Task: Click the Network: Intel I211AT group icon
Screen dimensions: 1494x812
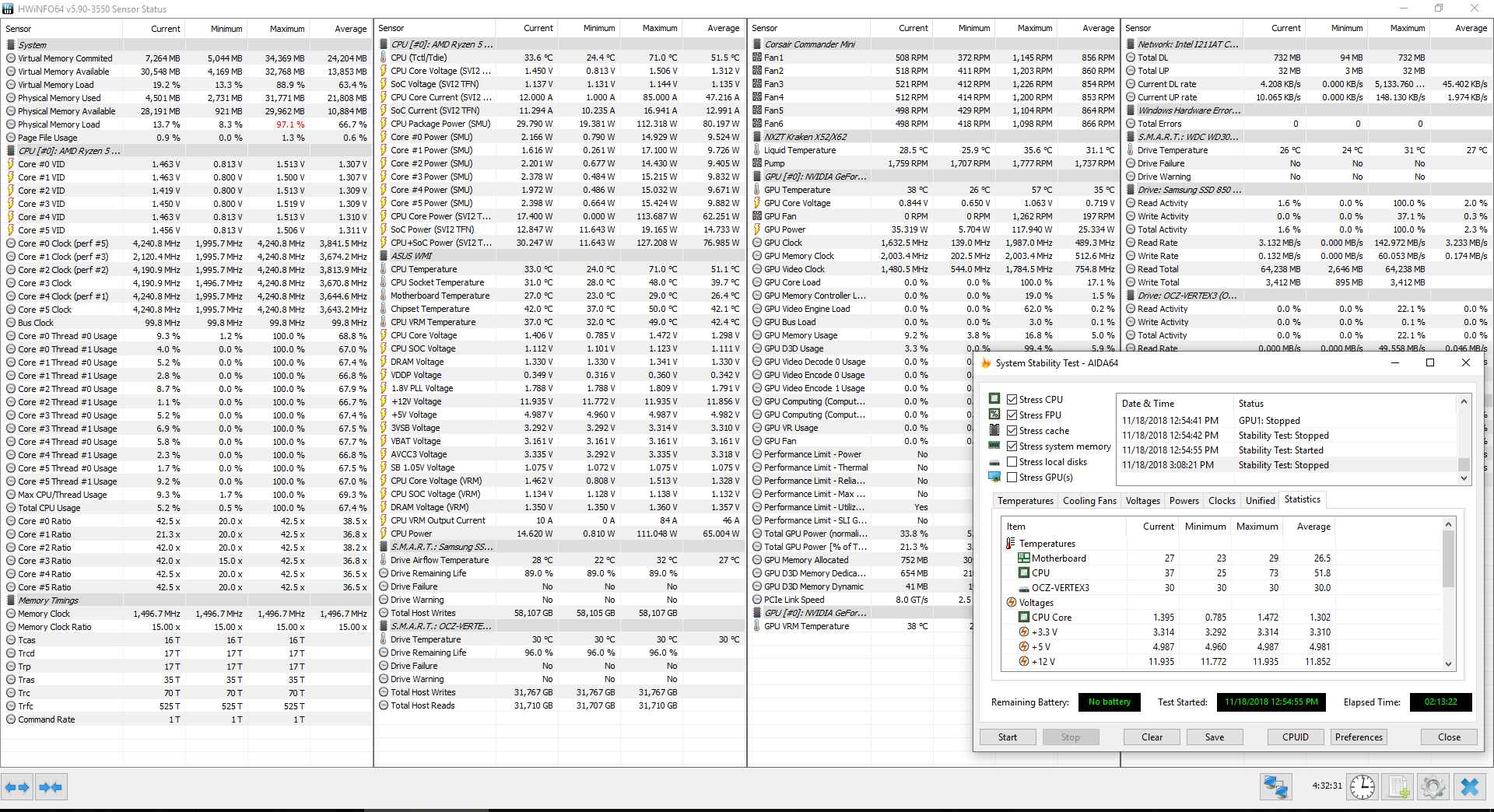Action: click(1131, 44)
